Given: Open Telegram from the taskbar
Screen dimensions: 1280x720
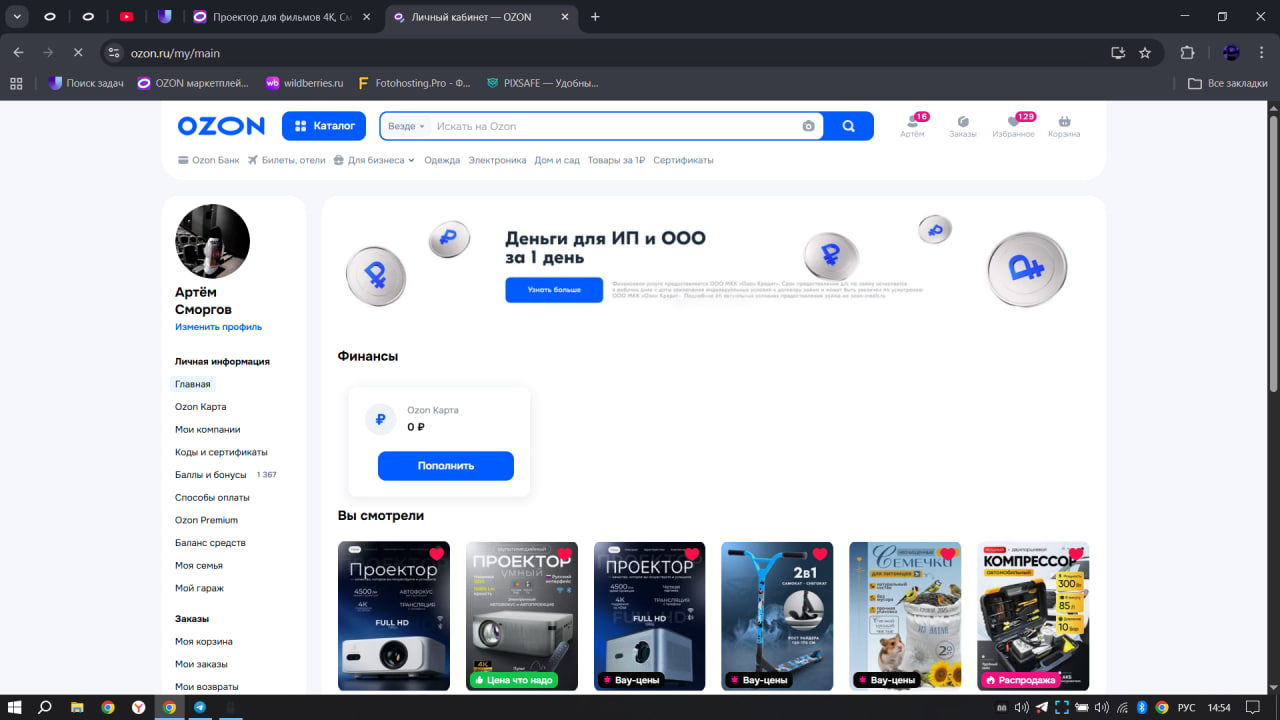Looking at the screenshot, I should coord(200,707).
